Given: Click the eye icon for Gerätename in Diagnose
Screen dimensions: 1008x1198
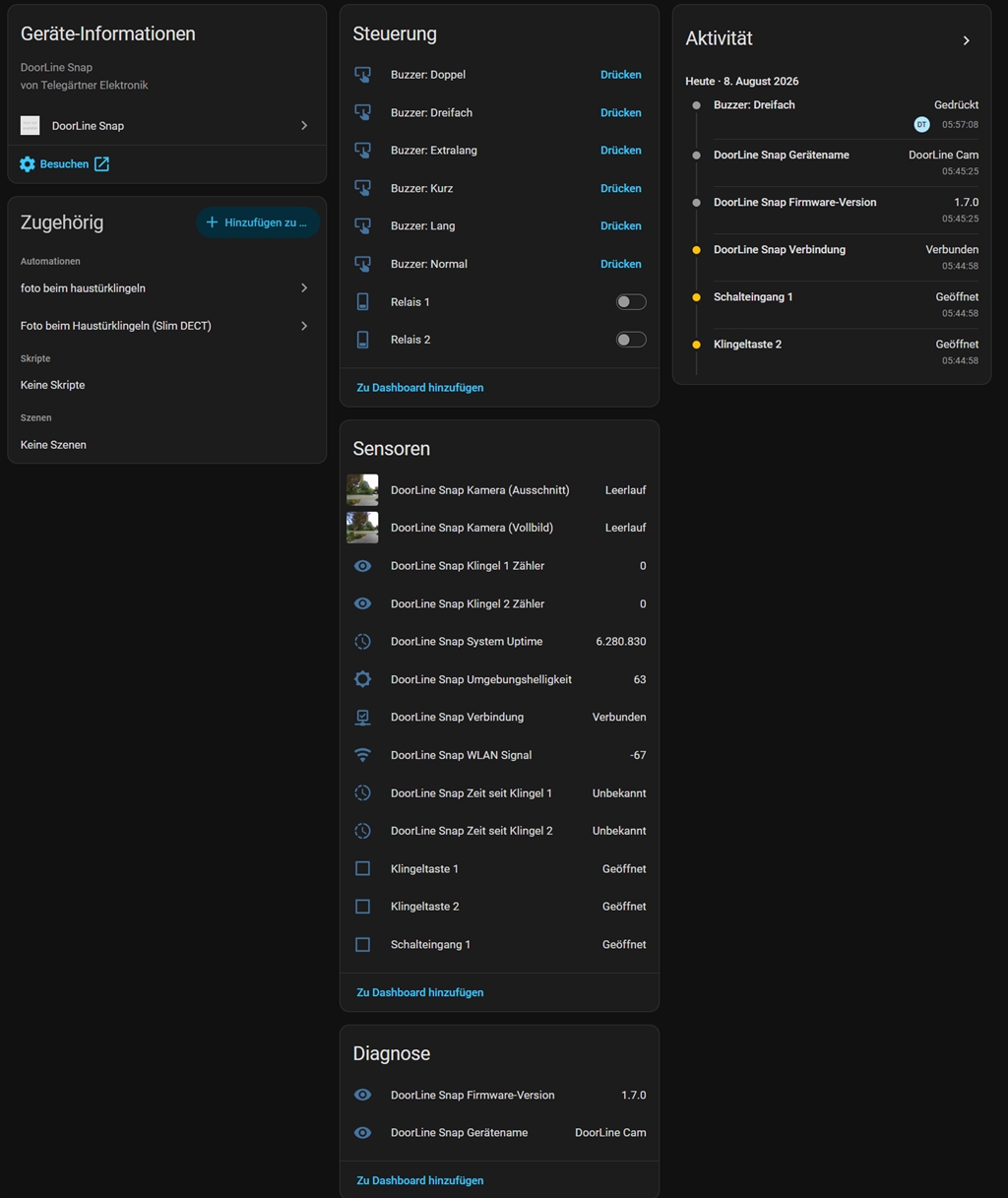Looking at the screenshot, I should (362, 1133).
